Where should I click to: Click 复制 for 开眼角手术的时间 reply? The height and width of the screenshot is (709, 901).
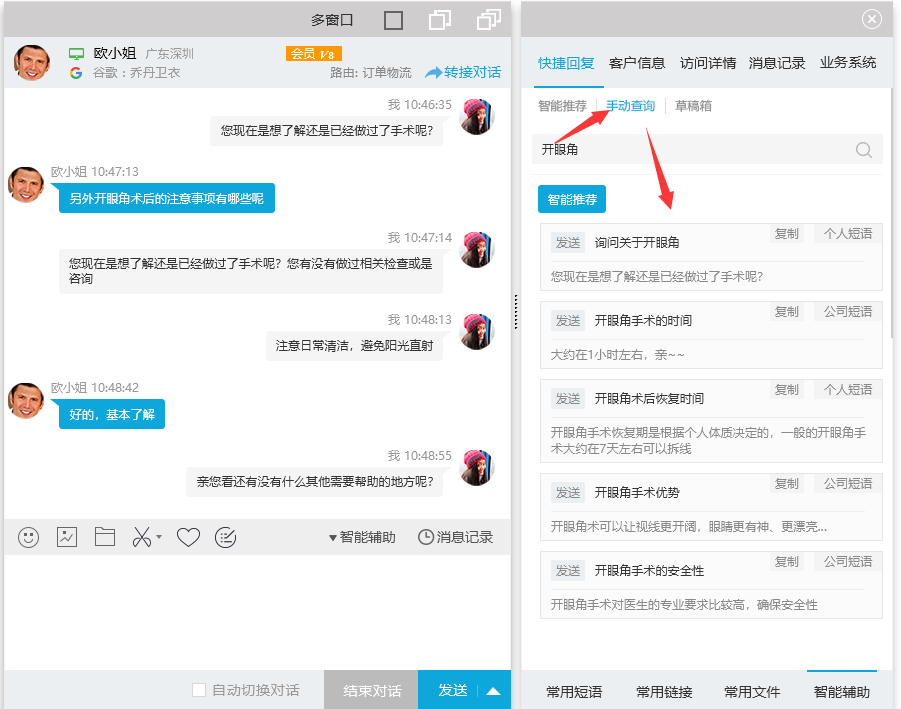point(787,312)
